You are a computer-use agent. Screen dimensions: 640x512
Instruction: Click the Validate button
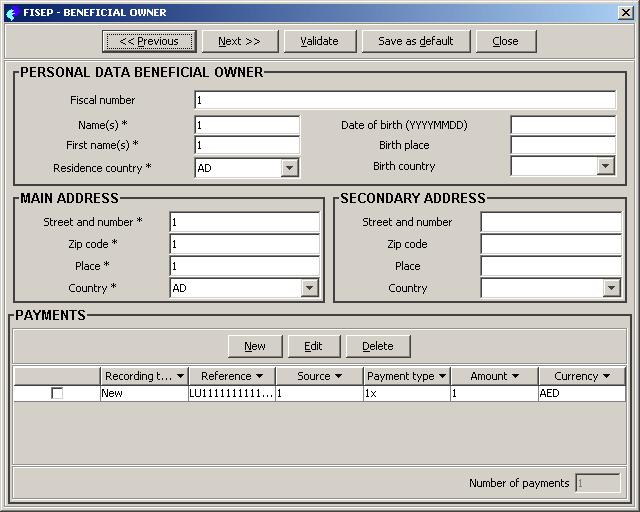click(319, 41)
